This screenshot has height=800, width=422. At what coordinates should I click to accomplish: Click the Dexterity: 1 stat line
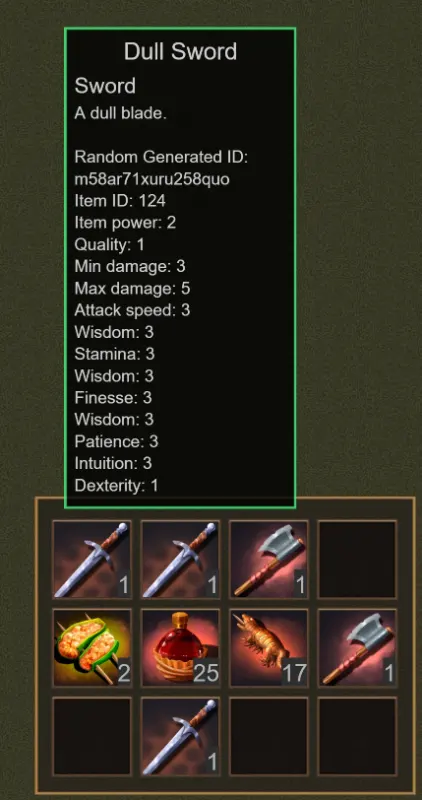(x=116, y=485)
